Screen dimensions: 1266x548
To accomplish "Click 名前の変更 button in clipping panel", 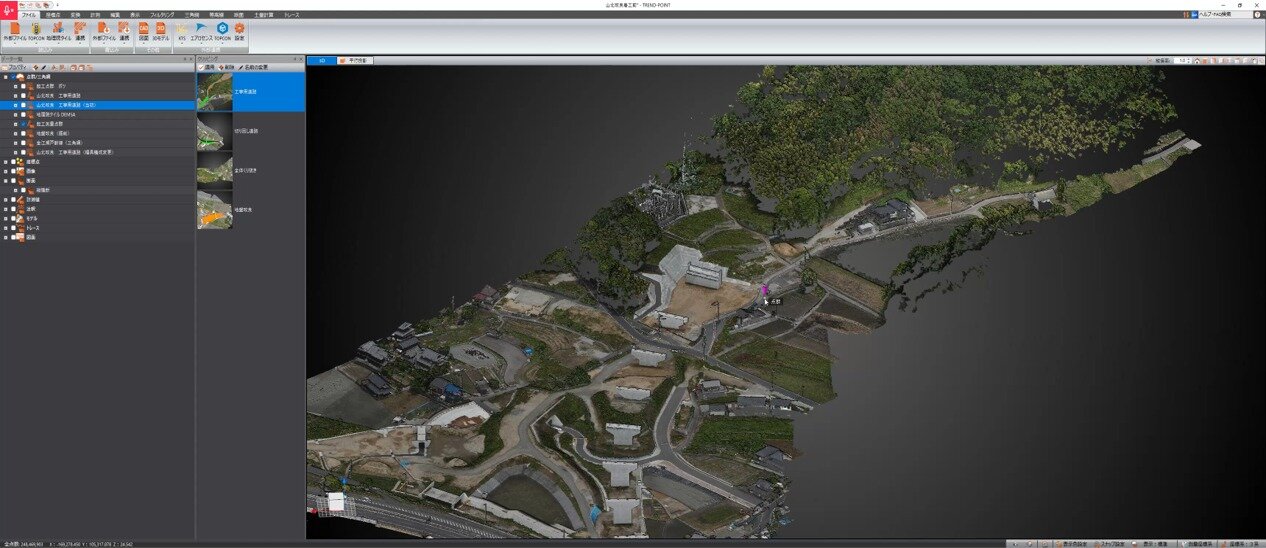I will pos(254,67).
